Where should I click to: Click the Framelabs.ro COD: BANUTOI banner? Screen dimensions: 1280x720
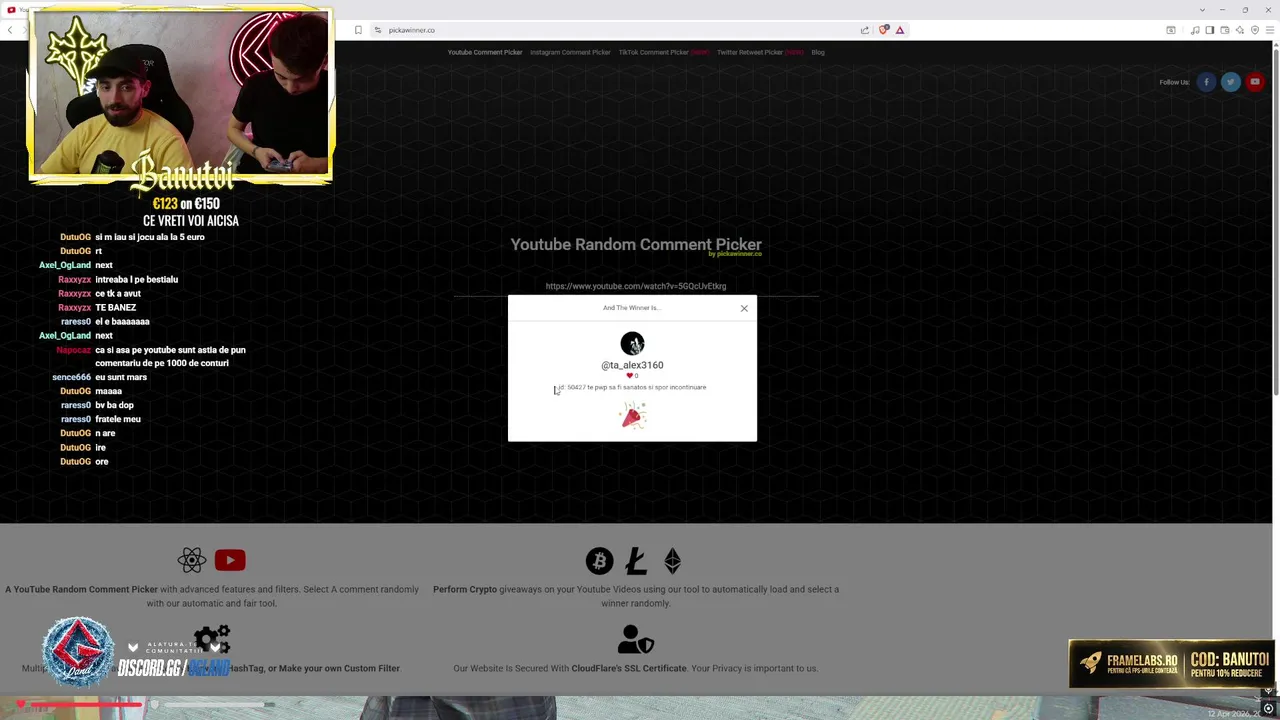click(x=1170, y=663)
